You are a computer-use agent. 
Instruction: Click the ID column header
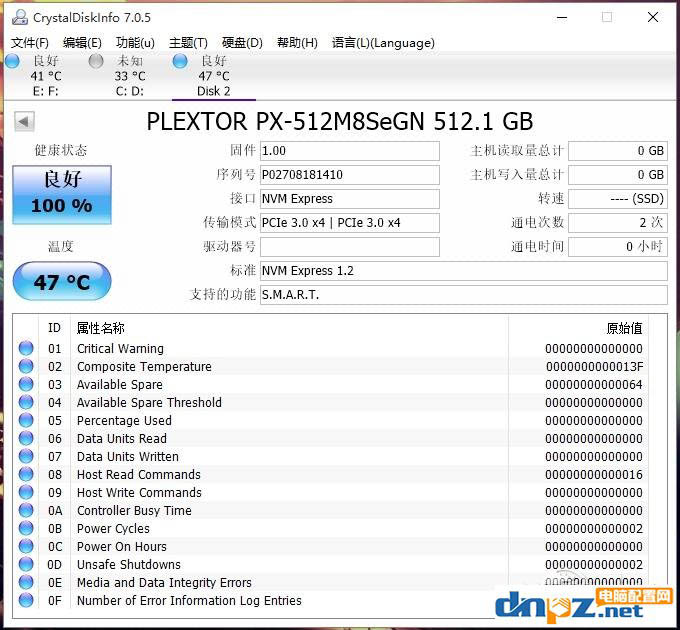point(54,328)
